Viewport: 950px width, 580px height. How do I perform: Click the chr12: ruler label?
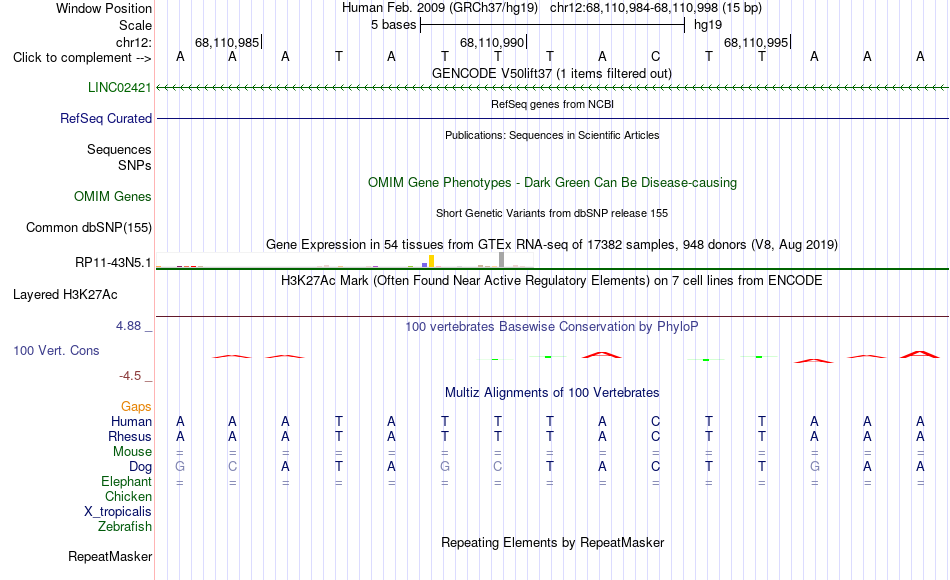pyautogui.click(x=134, y=42)
